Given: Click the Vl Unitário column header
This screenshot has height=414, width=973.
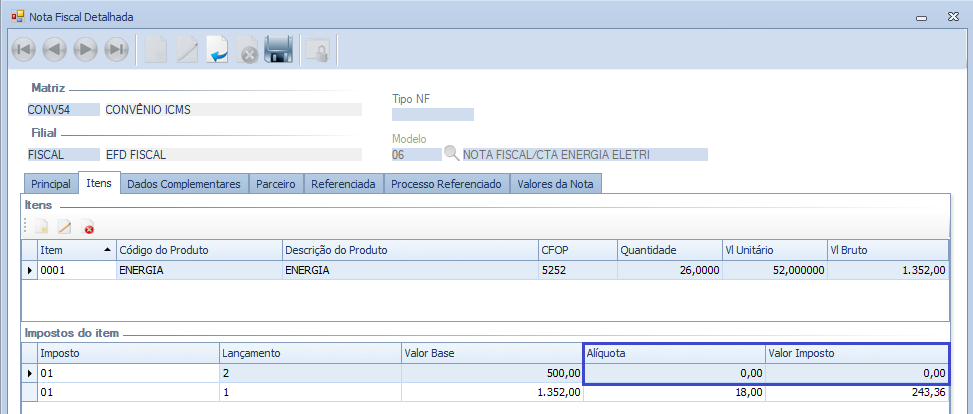Looking at the screenshot, I should (x=774, y=250).
